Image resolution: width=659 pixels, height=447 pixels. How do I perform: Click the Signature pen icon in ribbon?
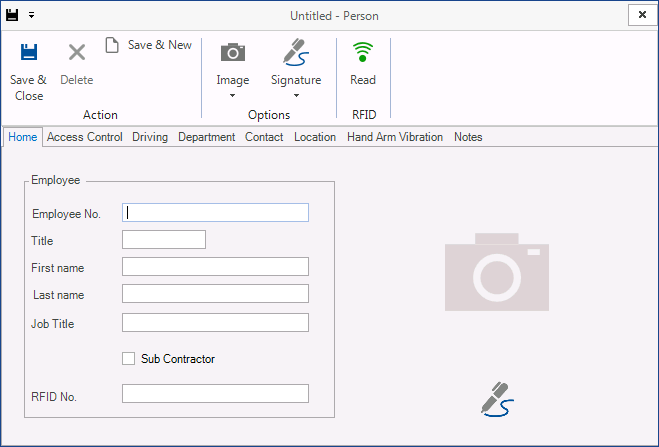(x=296, y=52)
